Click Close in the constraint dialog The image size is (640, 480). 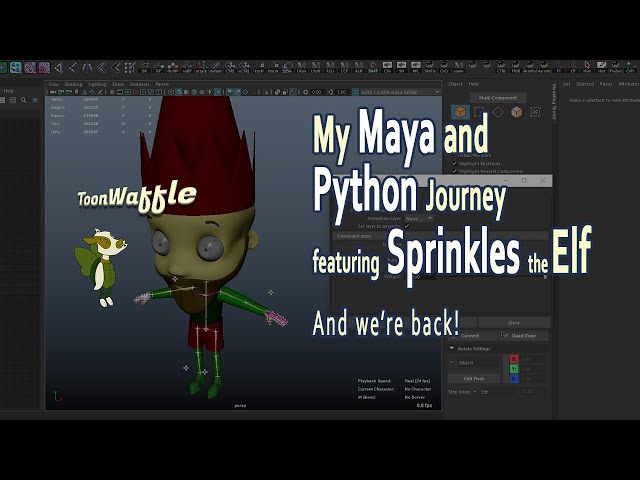(514, 322)
